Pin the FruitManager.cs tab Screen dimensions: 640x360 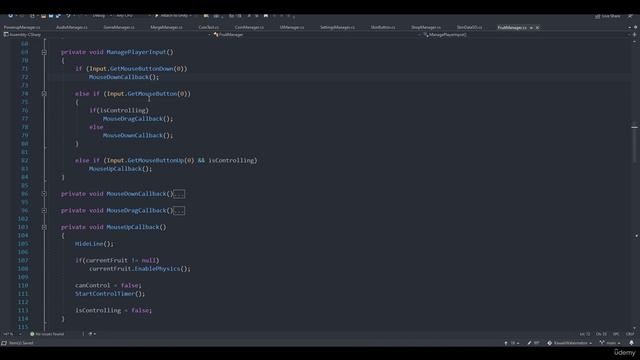531,27
